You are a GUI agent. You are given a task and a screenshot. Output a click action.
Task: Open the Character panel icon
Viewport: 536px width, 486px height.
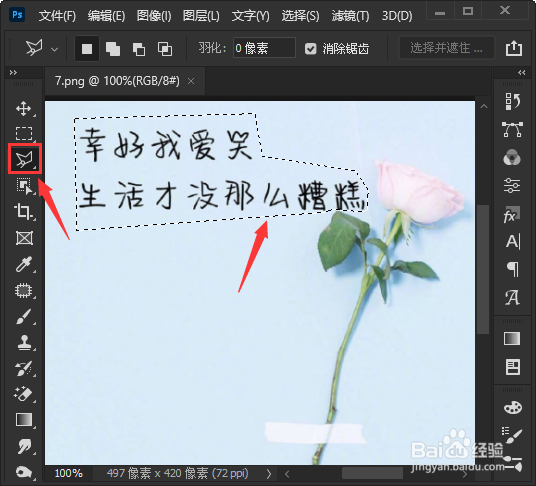513,242
